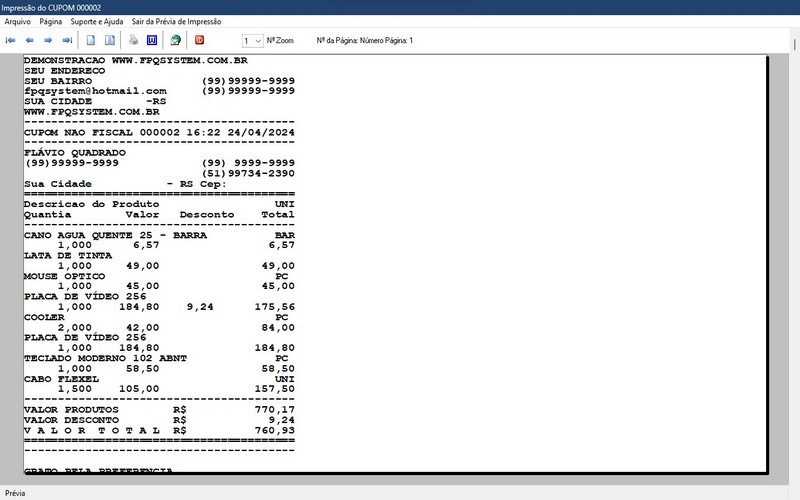Select single page view icon
Image resolution: width=800 pixels, height=500 pixels.
tap(91, 41)
